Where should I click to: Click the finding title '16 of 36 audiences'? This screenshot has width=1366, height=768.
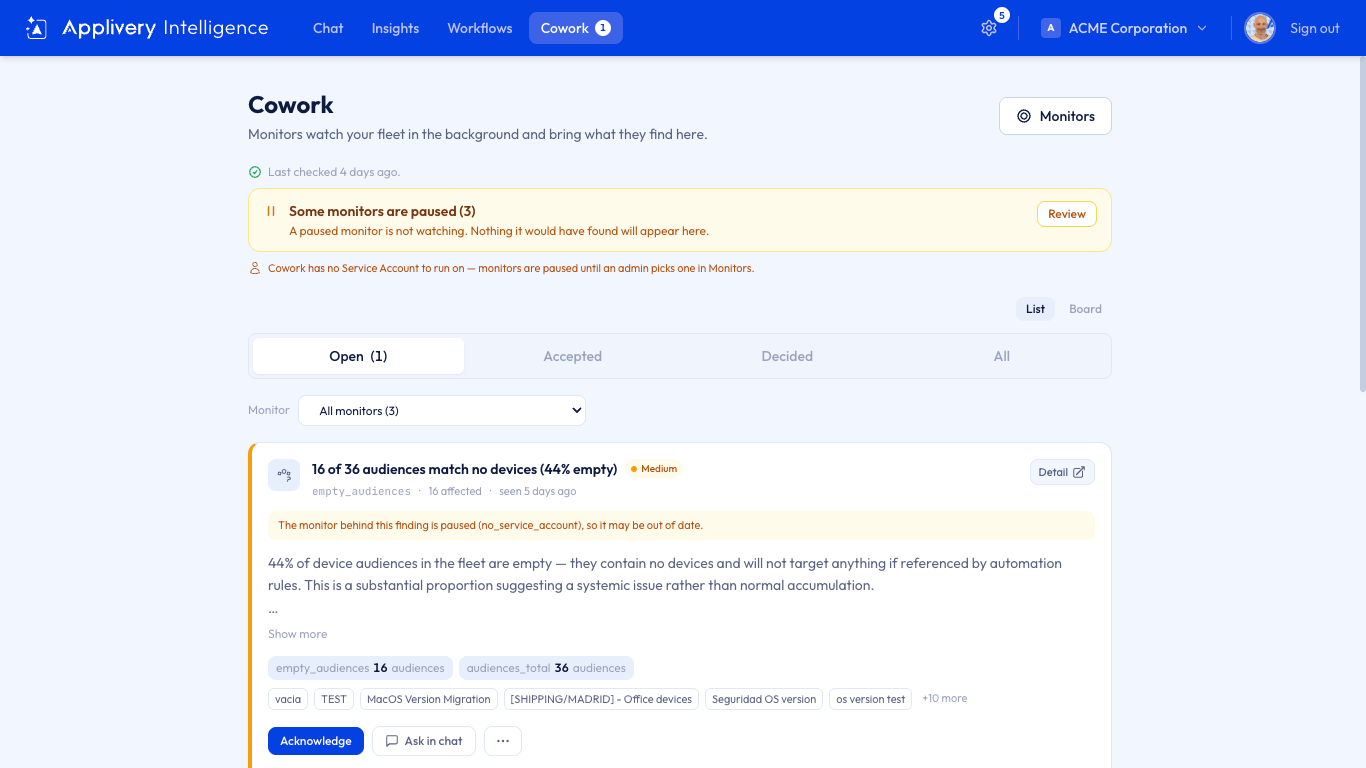(464, 469)
